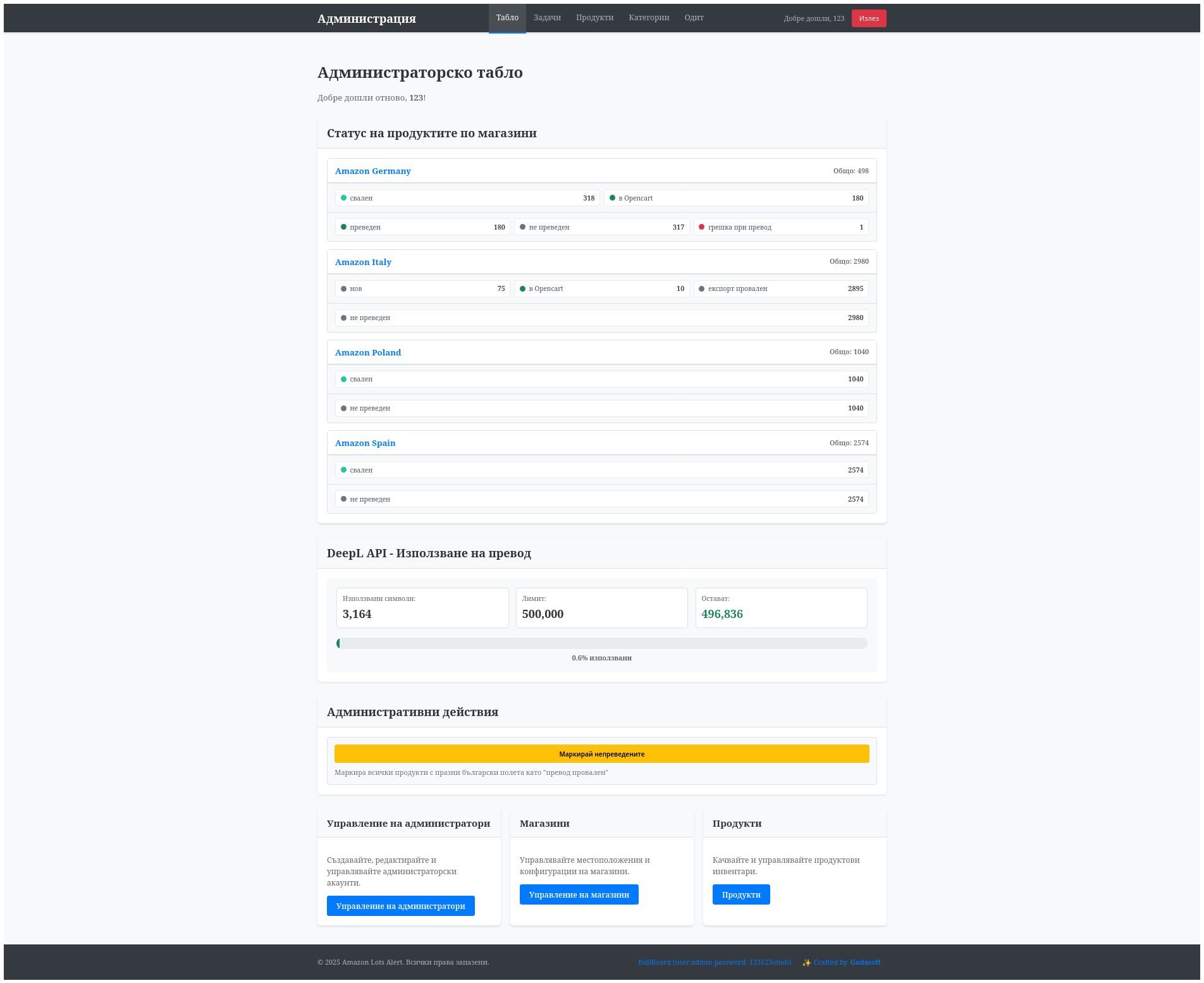Click the "нов" status dot under Amazon Italy
The image size is (1204, 983).
click(343, 288)
